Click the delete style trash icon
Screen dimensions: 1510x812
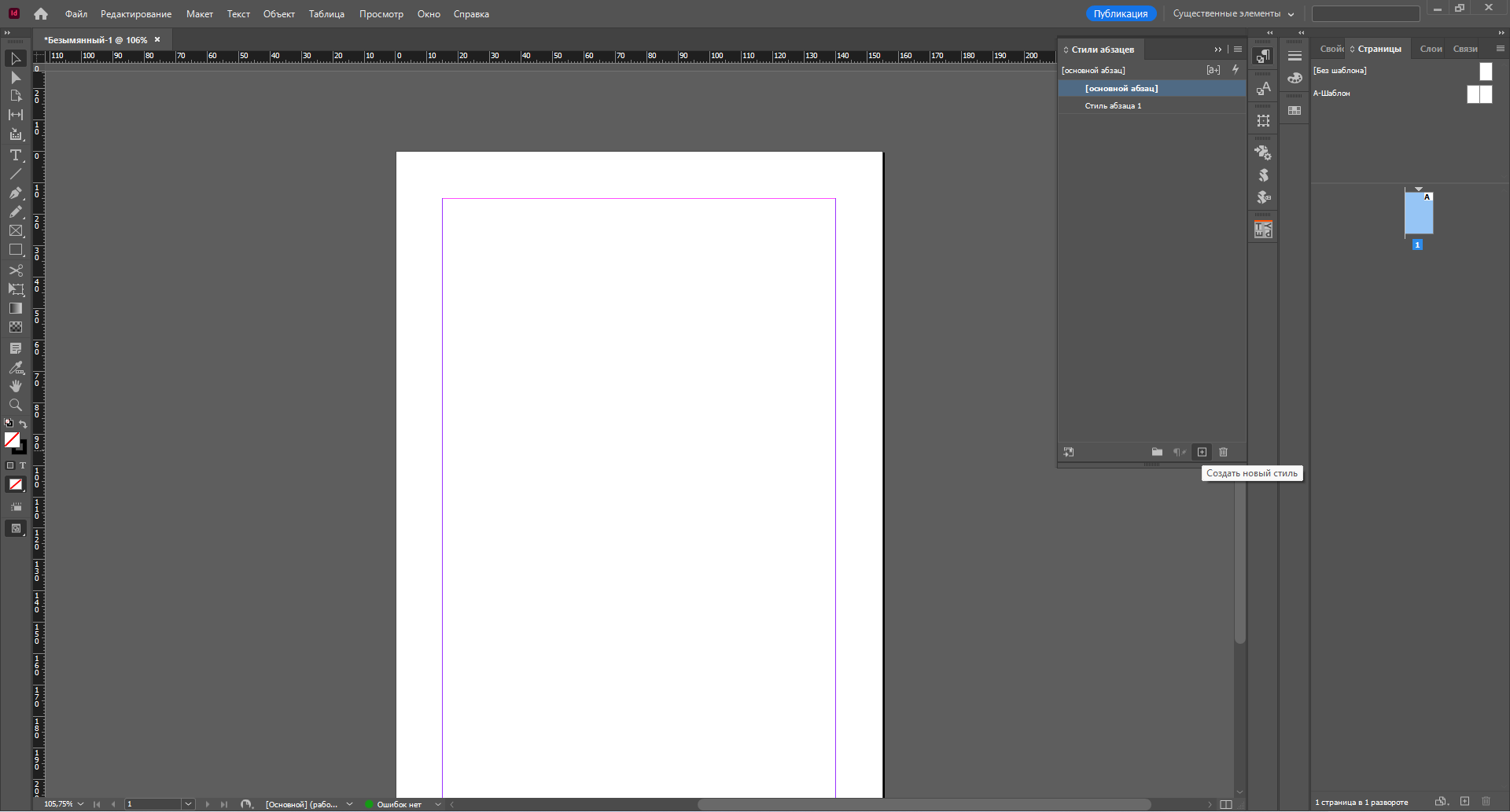tap(1223, 452)
